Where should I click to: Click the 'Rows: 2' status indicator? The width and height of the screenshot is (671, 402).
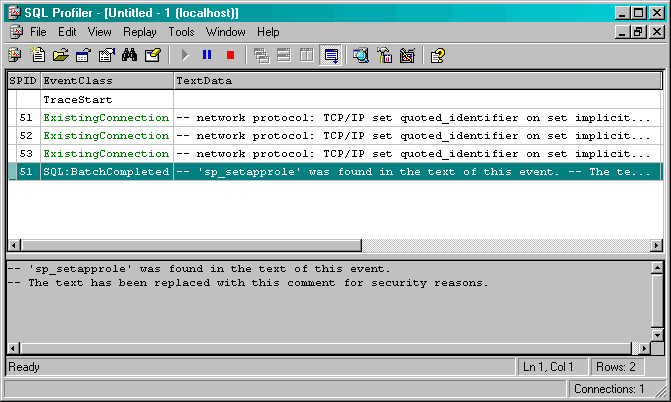[x=616, y=367]
